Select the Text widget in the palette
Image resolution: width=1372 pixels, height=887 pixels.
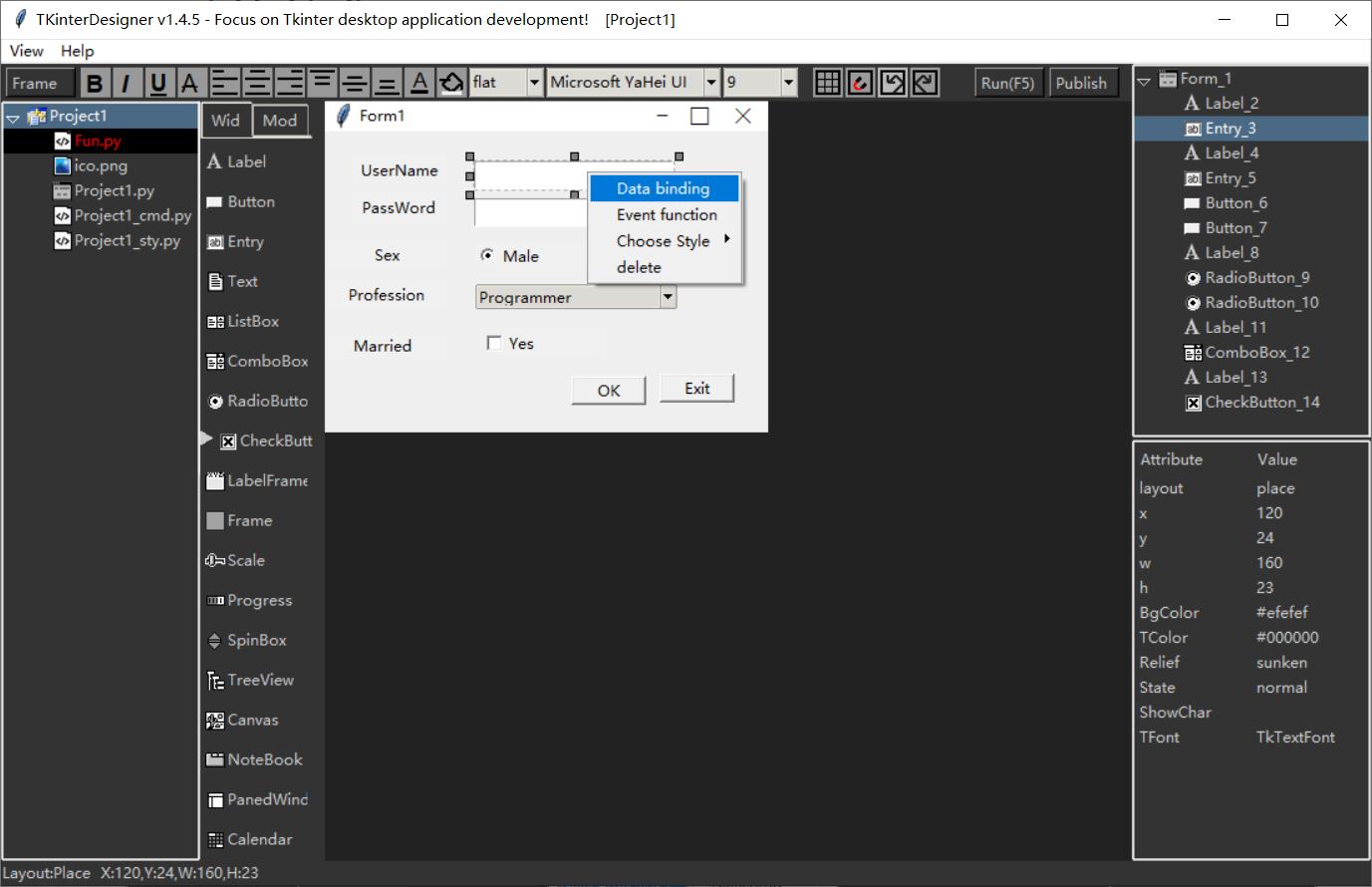coord(232,281)
